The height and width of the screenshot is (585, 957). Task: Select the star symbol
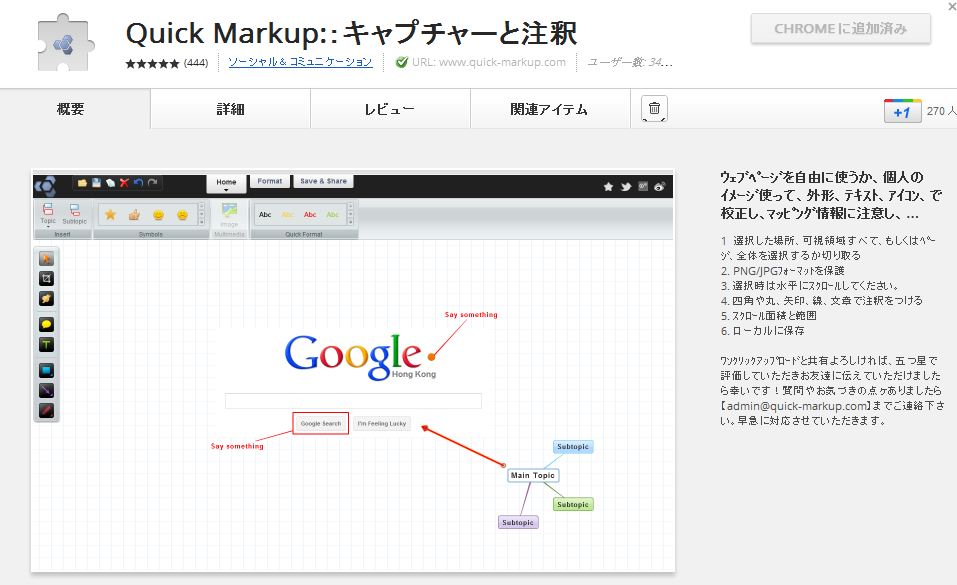pyautogui.click(x=110, y=214)
